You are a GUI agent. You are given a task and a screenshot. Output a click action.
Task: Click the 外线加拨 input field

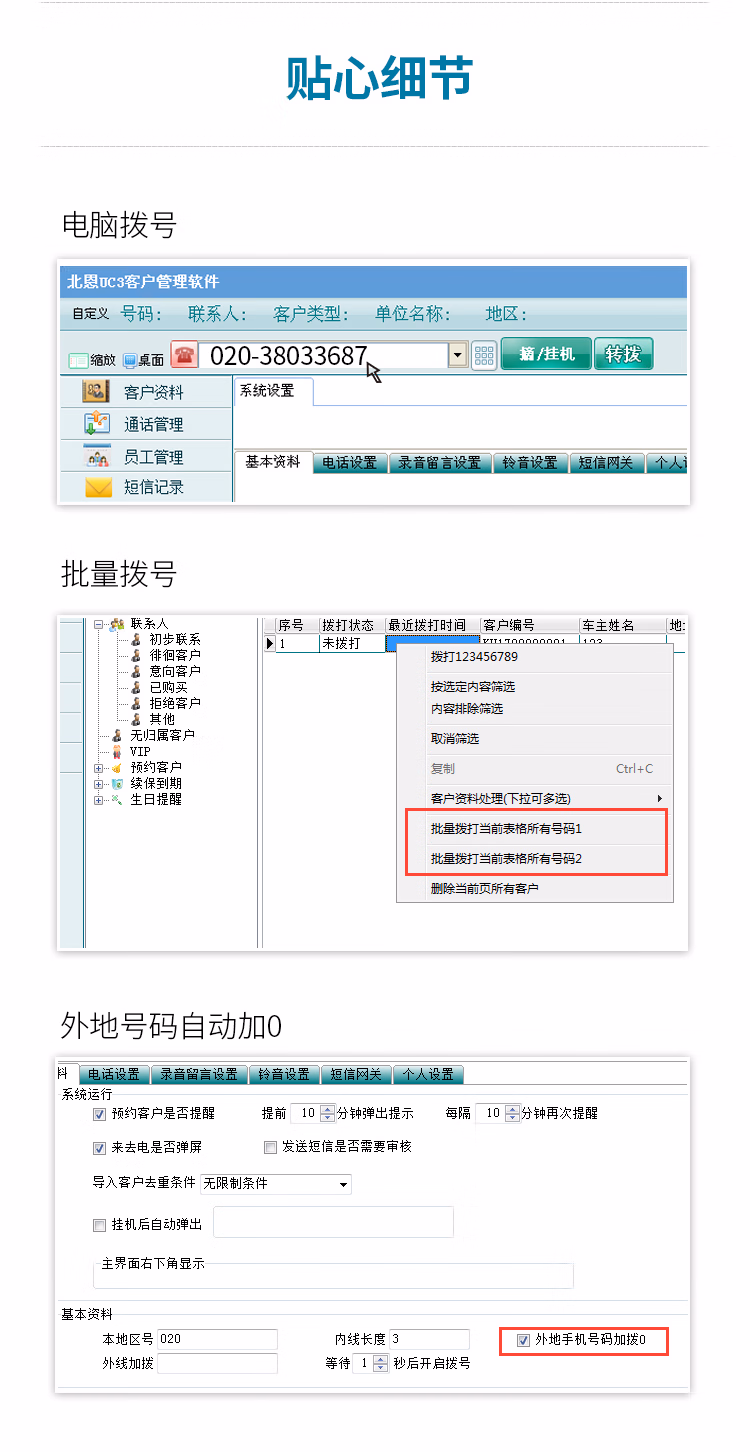click(217, 1363)
